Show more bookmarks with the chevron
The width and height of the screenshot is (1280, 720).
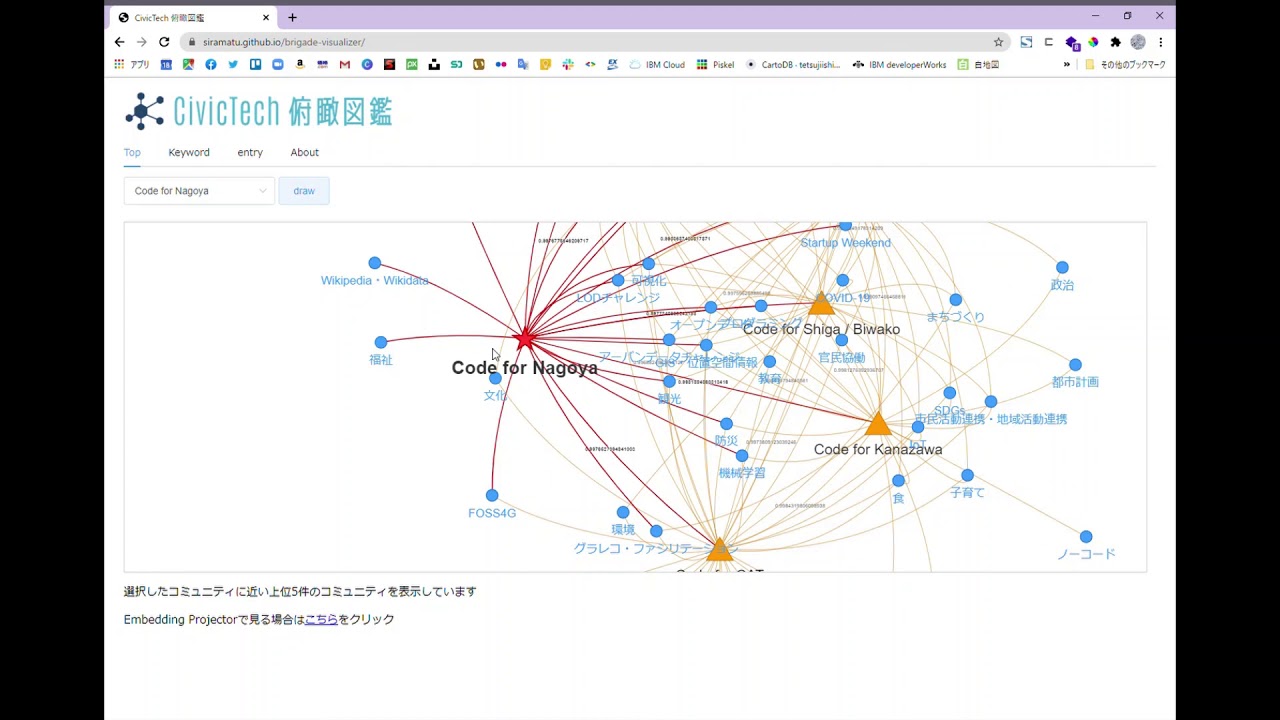1066,64
